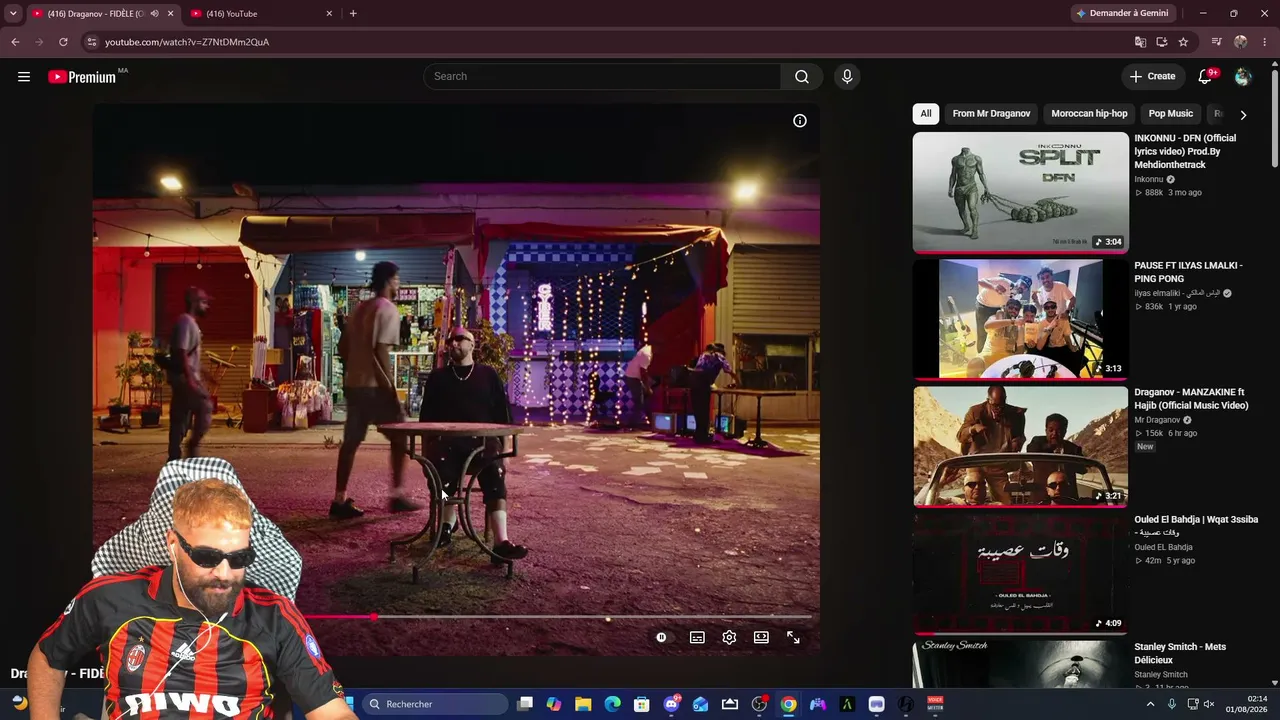Screen dimensions: 1280x720
Task: Open Stanley Smitch - Mets Délicieux title
Action: [x=1180, y=653]
